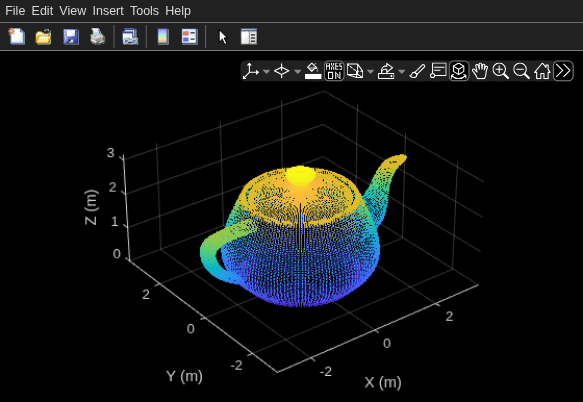Open the Edit menu

coord(42,11)
